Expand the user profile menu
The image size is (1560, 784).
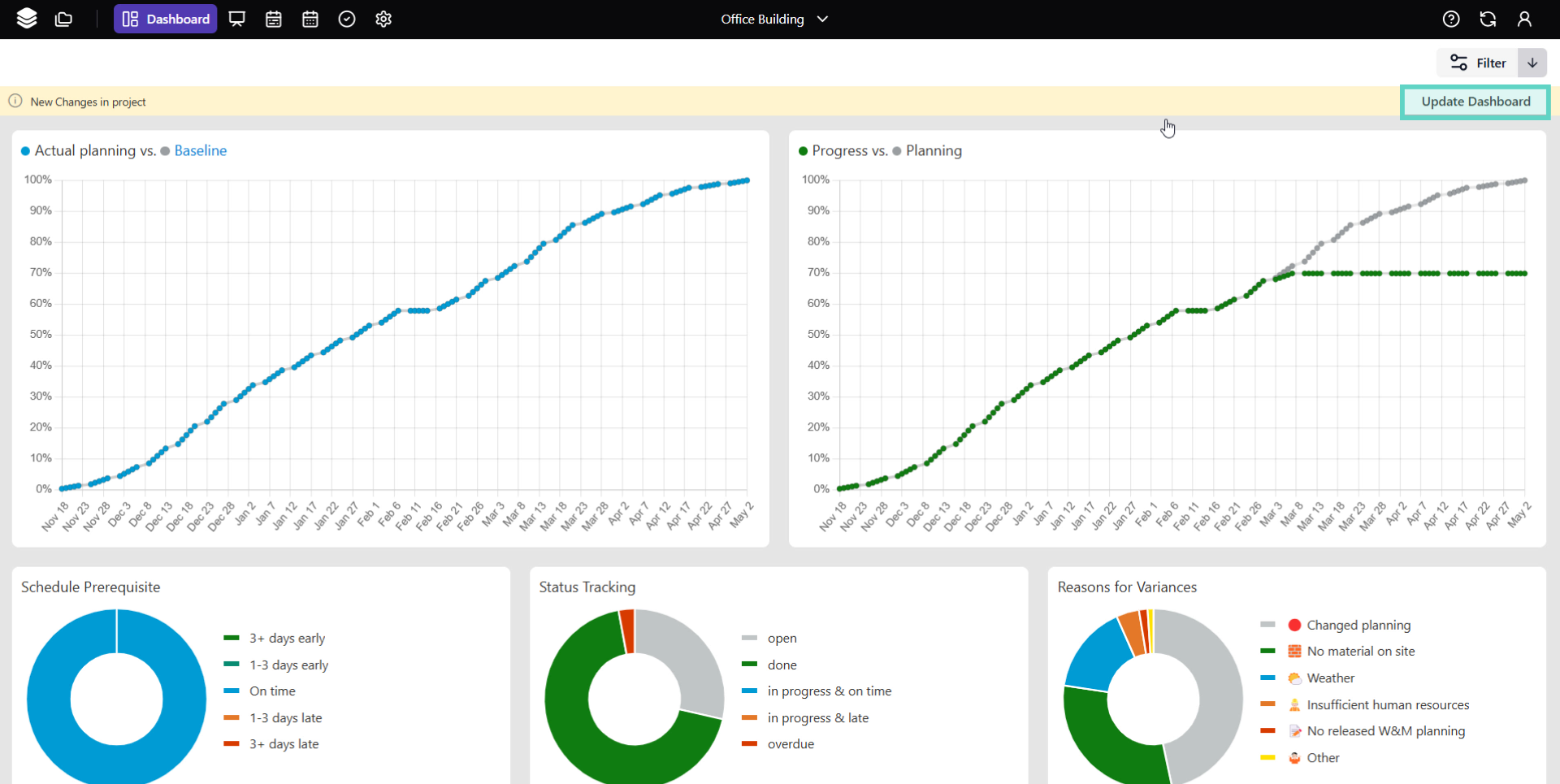(x=1525, y=19)
